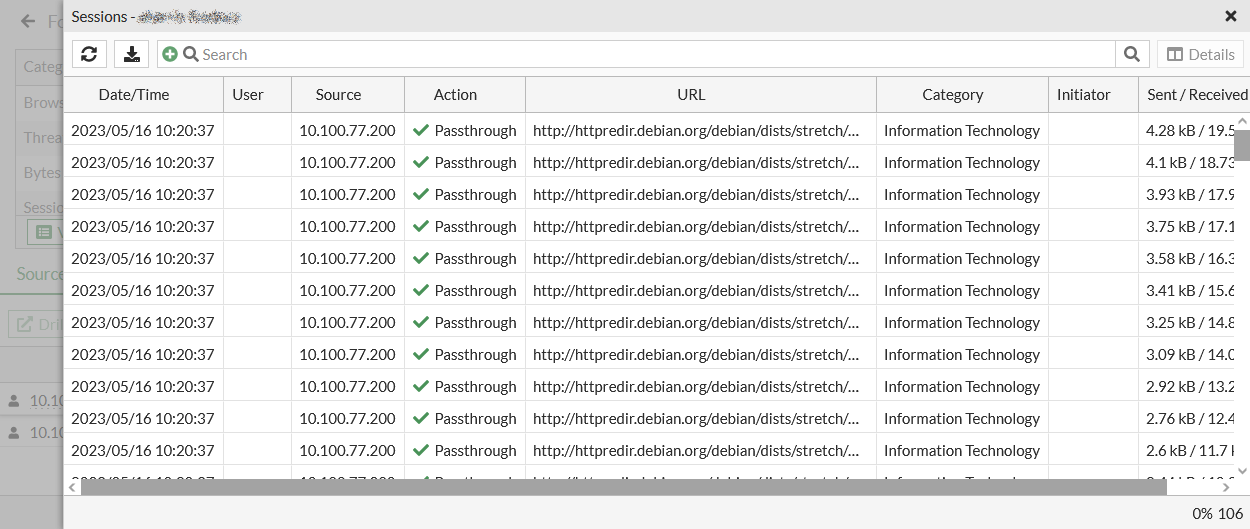Click the magnifier search button at right
Viewport: 1250px width, 529px height.
coord(1131,54)
